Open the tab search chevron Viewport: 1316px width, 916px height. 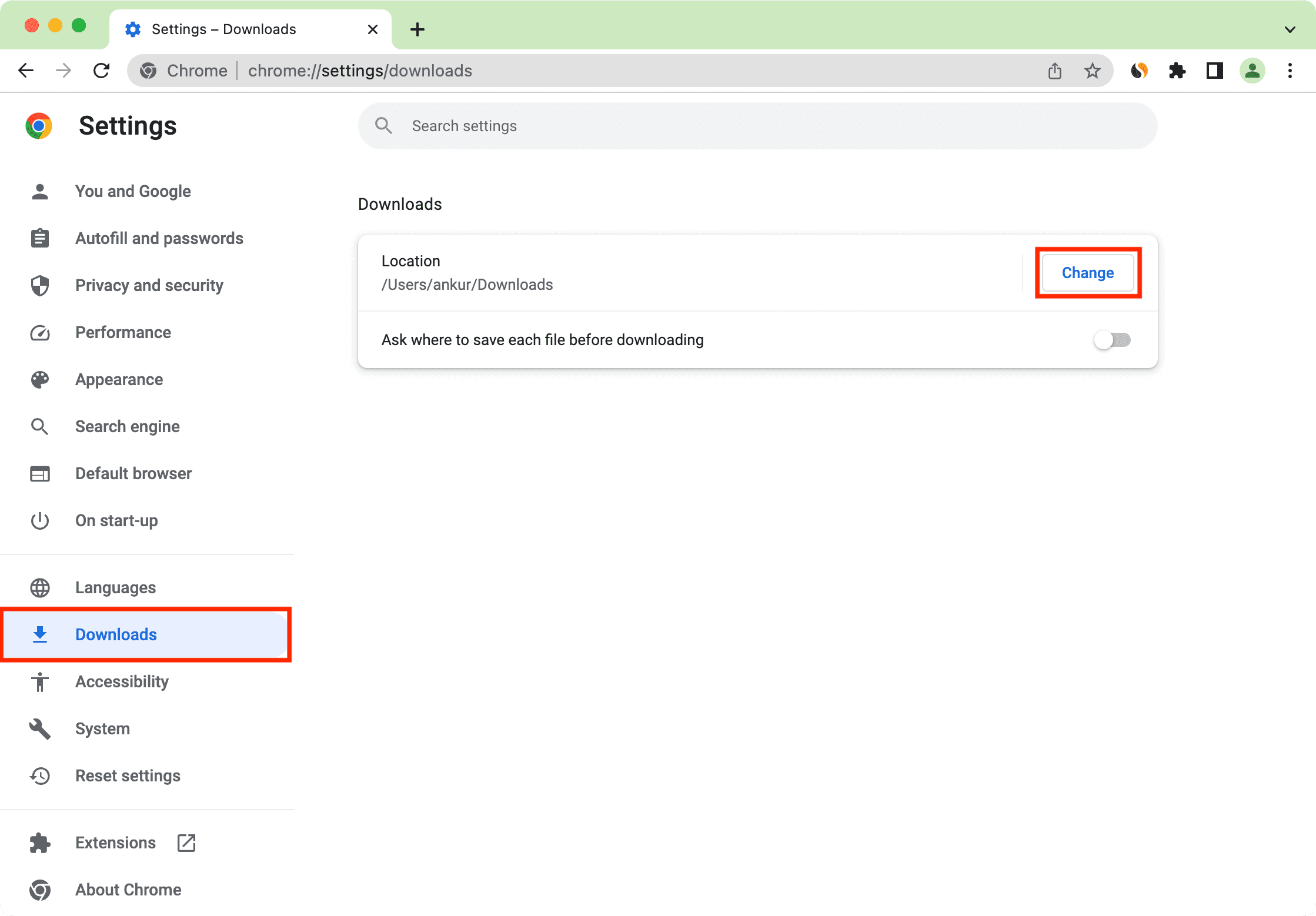(x=1289, y=29)
